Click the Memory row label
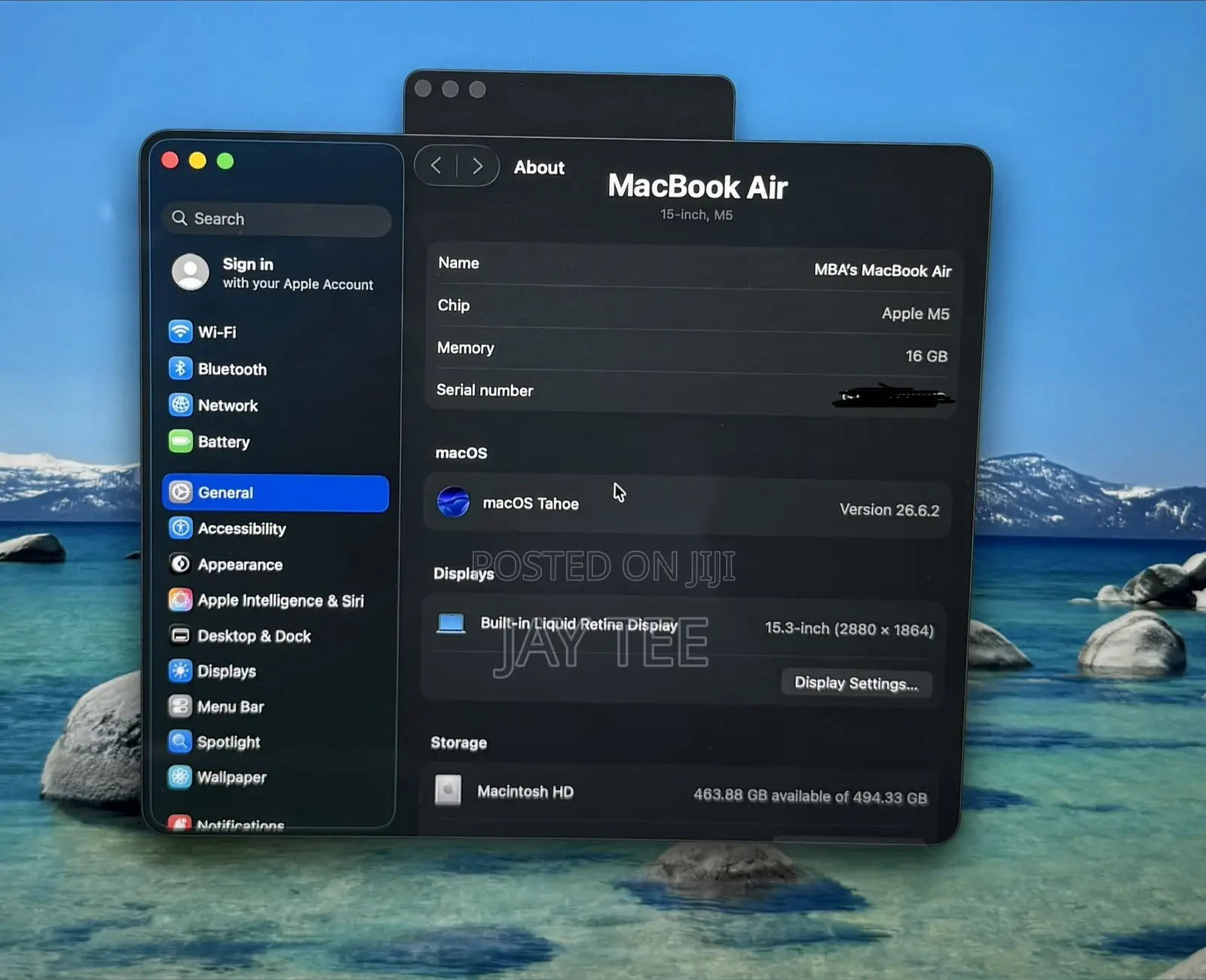 pyautogui.click(x=466, y=348)
